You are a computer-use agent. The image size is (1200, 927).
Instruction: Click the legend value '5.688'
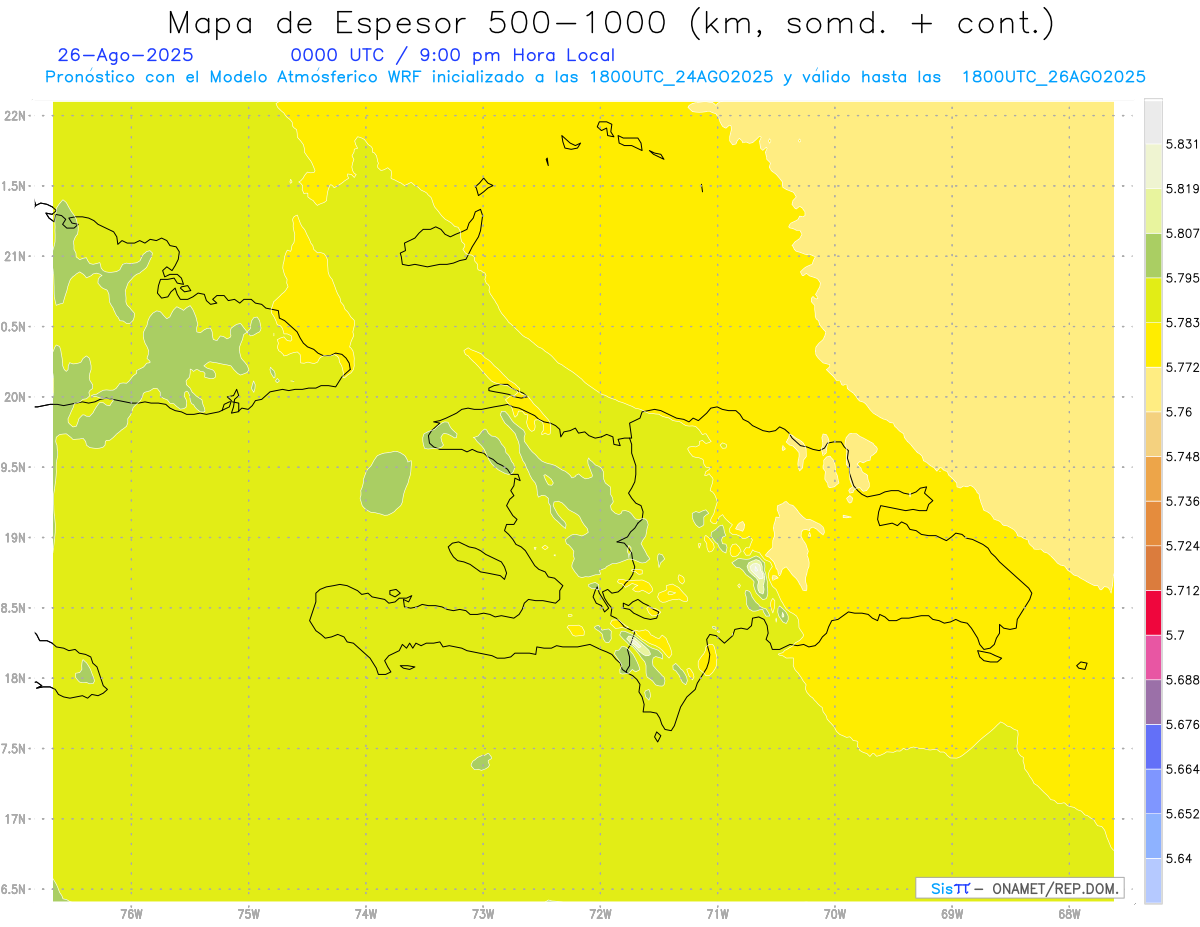point(1182,680)
